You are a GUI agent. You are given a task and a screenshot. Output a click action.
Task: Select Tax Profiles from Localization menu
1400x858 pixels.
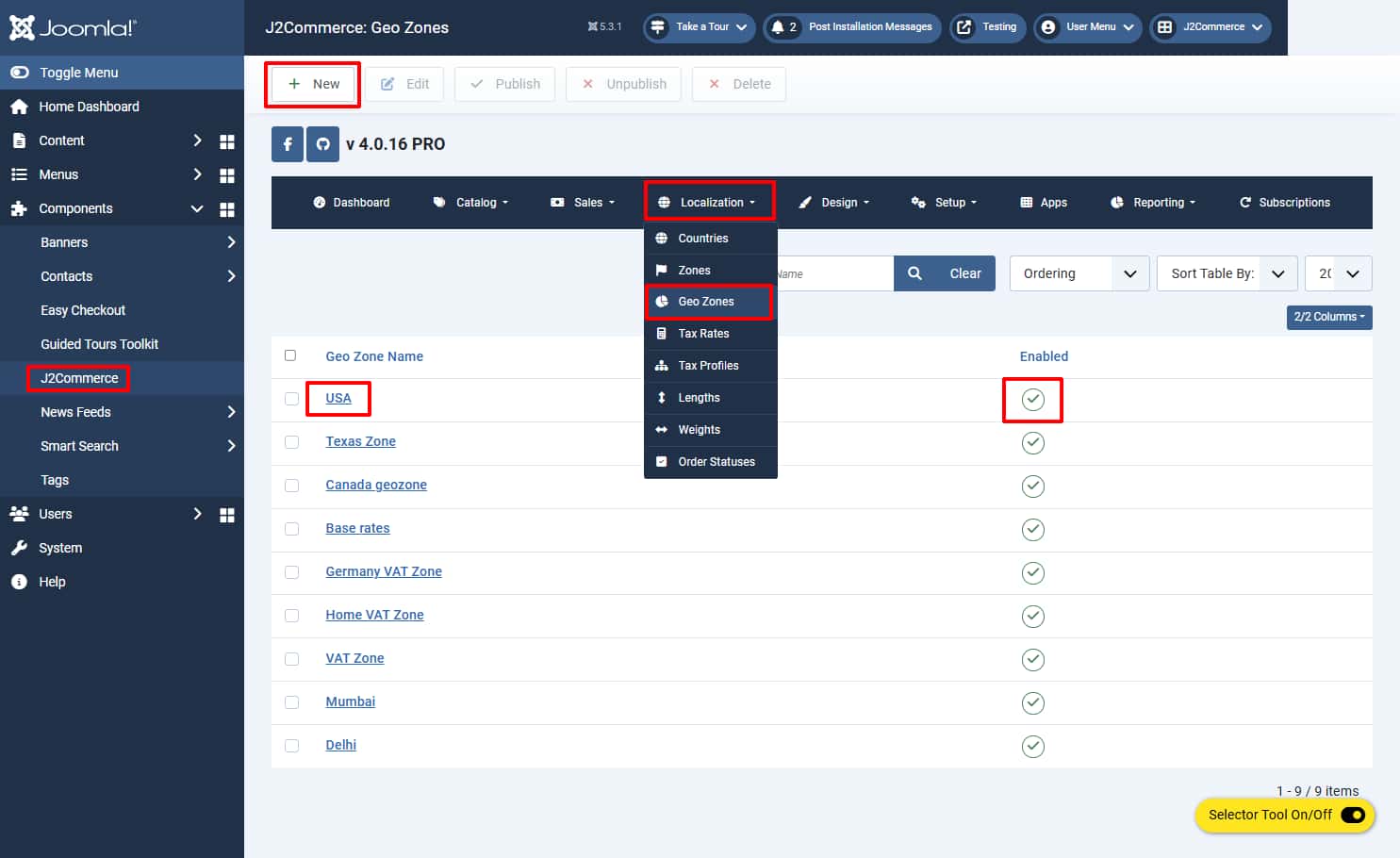711,366
